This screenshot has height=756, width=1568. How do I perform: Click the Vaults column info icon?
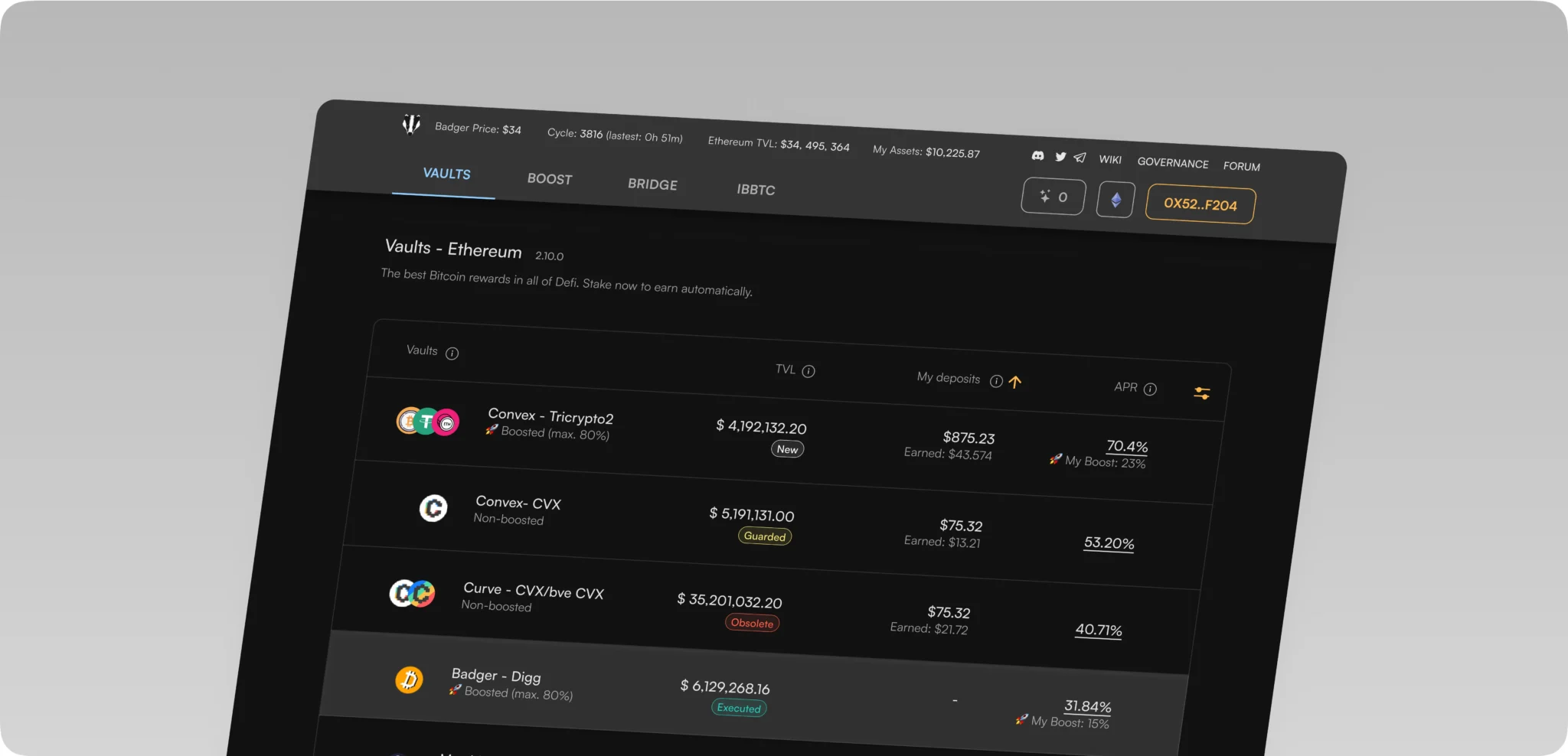click(452, 353)
